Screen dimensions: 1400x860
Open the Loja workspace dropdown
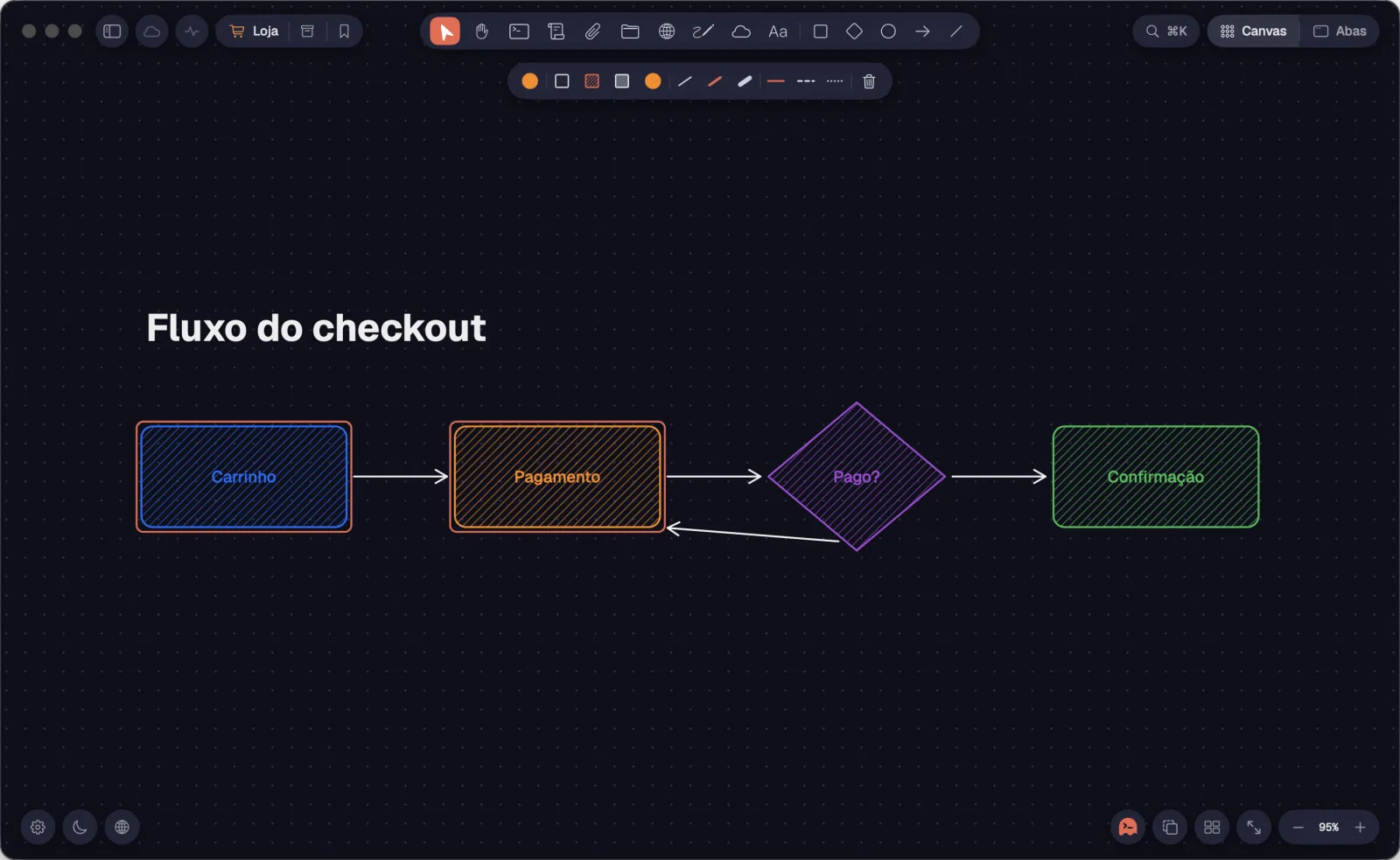pyautogui.click(x=254, y=31)
